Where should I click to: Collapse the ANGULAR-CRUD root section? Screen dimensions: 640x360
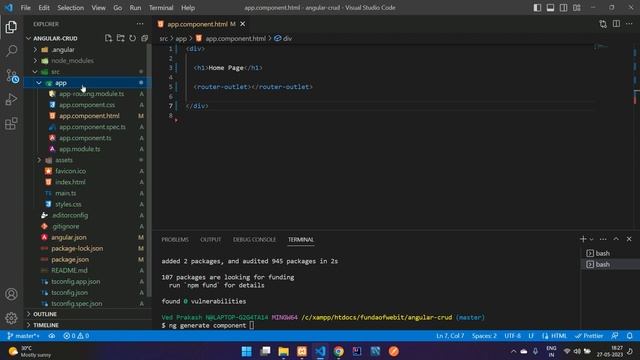tap(55, 38)
